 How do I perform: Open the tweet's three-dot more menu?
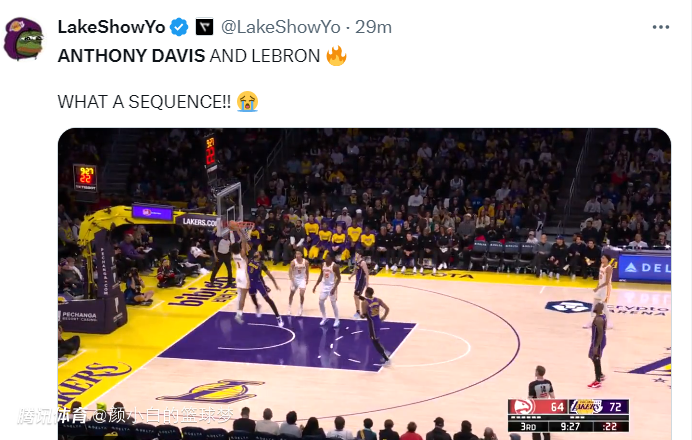tap(660, 26)
